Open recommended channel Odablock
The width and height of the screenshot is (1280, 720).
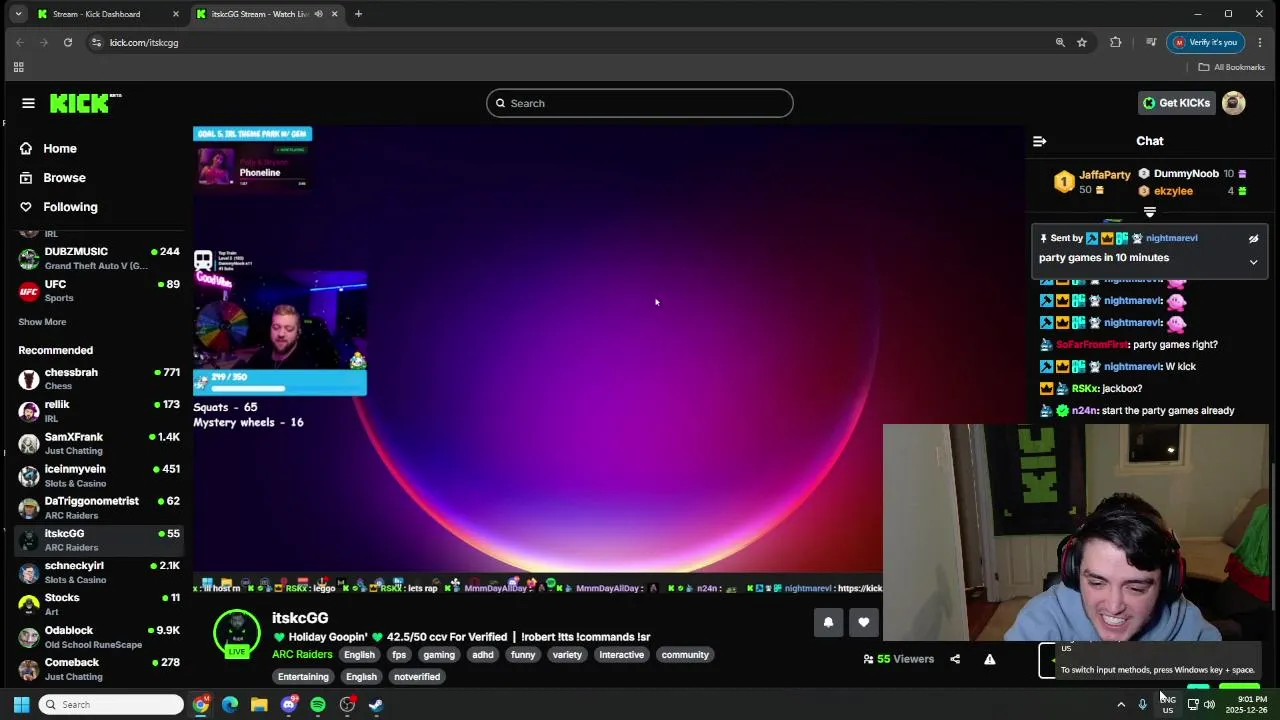98,637
